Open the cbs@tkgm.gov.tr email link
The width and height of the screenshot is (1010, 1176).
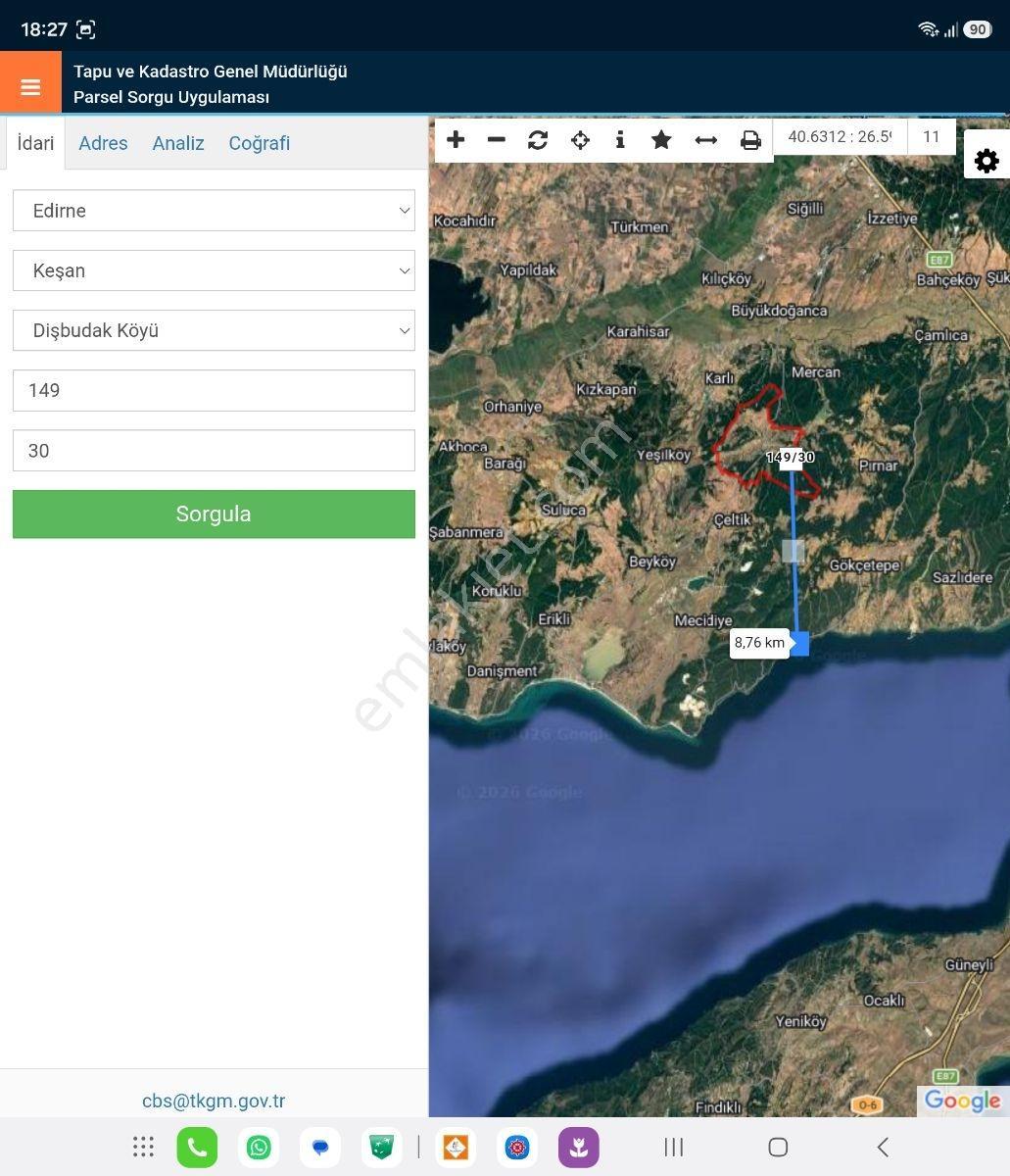(214, 1101)
